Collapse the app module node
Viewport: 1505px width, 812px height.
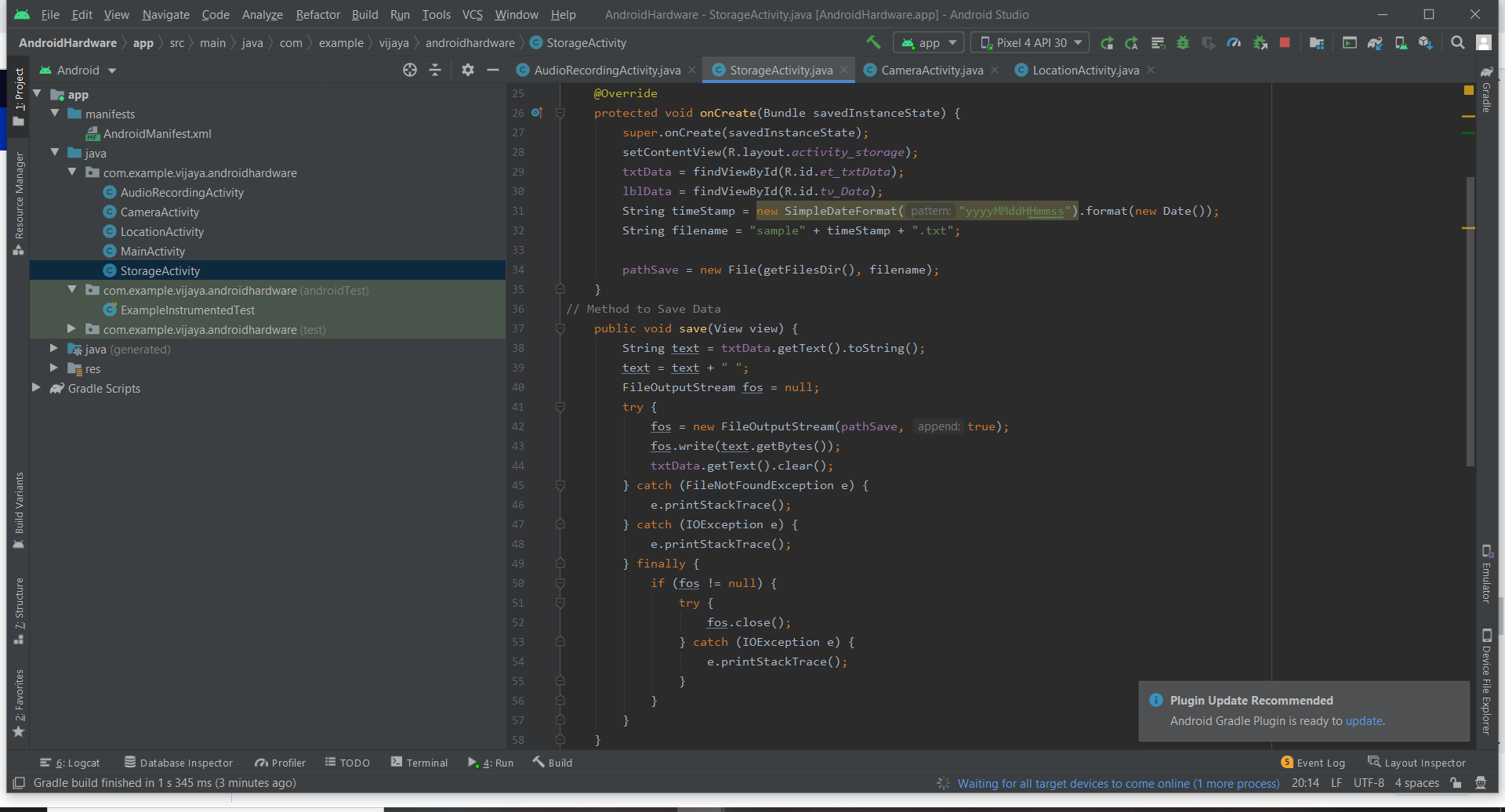[37, 94]
